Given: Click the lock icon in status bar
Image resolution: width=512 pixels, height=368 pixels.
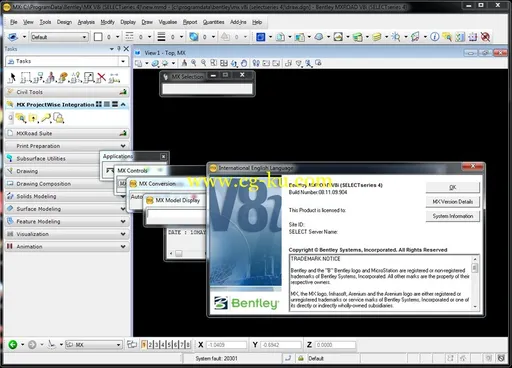Looking at the screenshot, I should click(301, 358).
